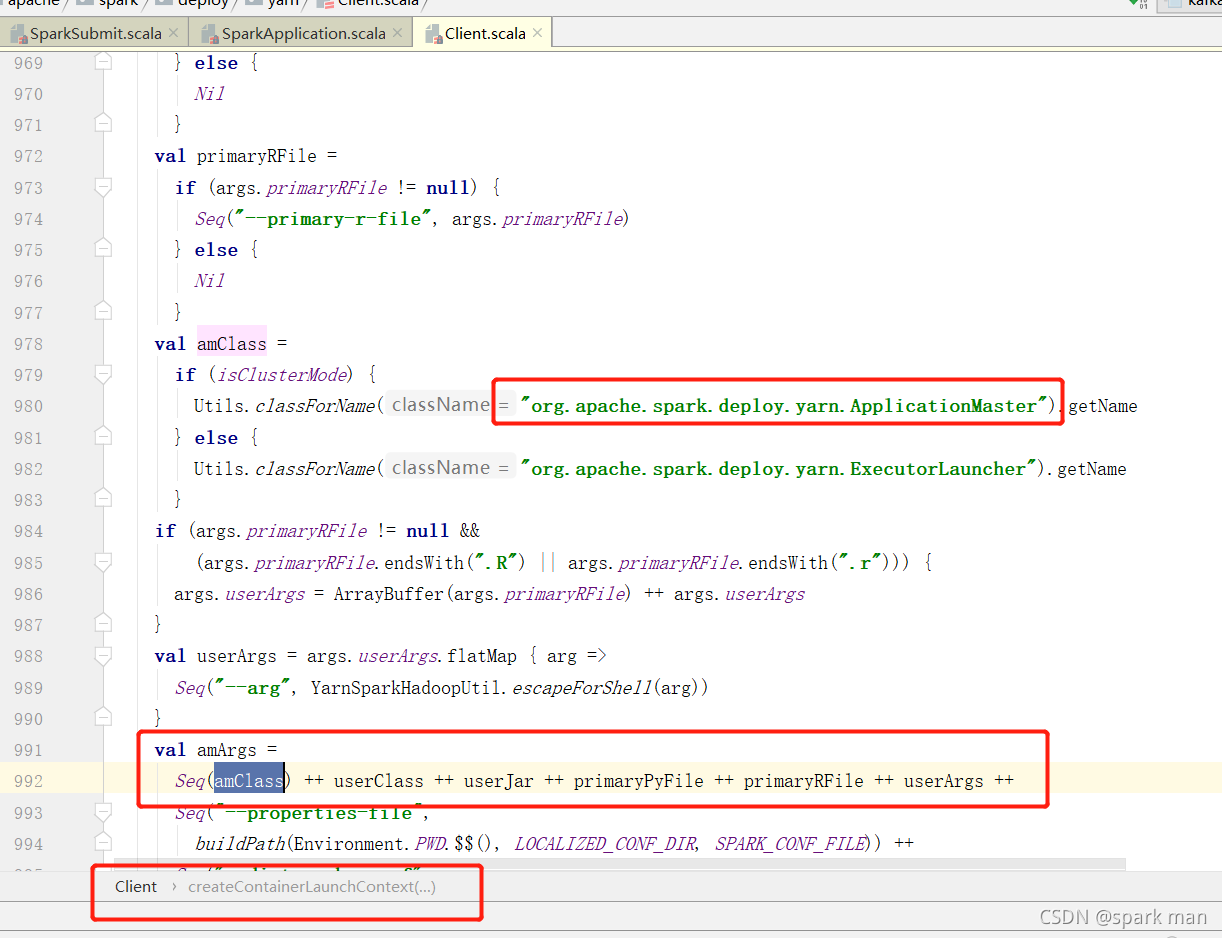1222x938 pixels.
Task: Toggle the fold marker on line 975
Action: click(x=103, y=249)
